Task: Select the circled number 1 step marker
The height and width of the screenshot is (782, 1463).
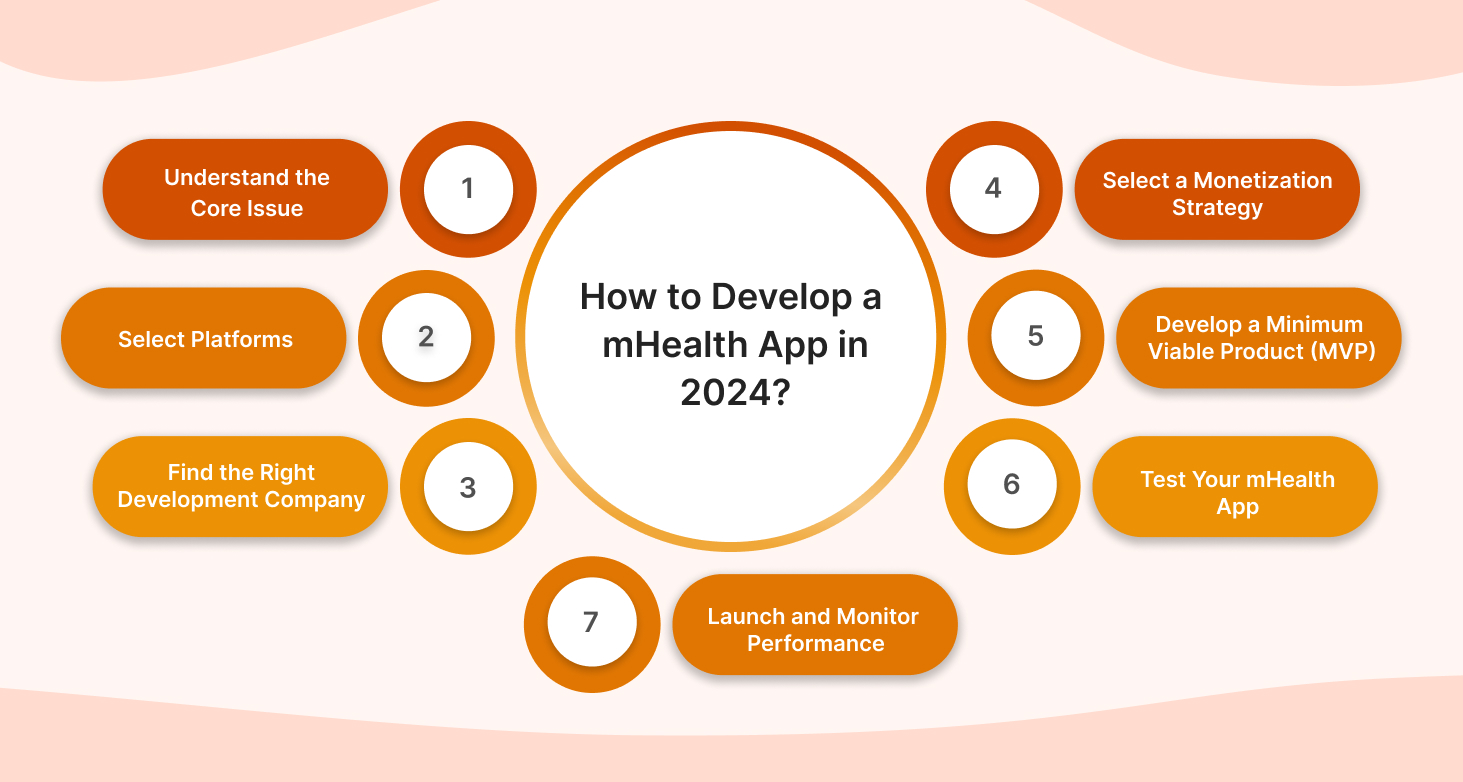Action: pos(467,189)
